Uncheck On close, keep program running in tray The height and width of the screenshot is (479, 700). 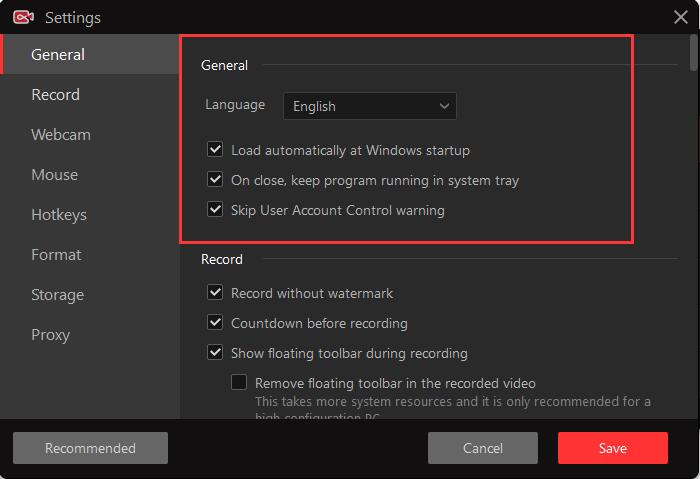point(215,179)
